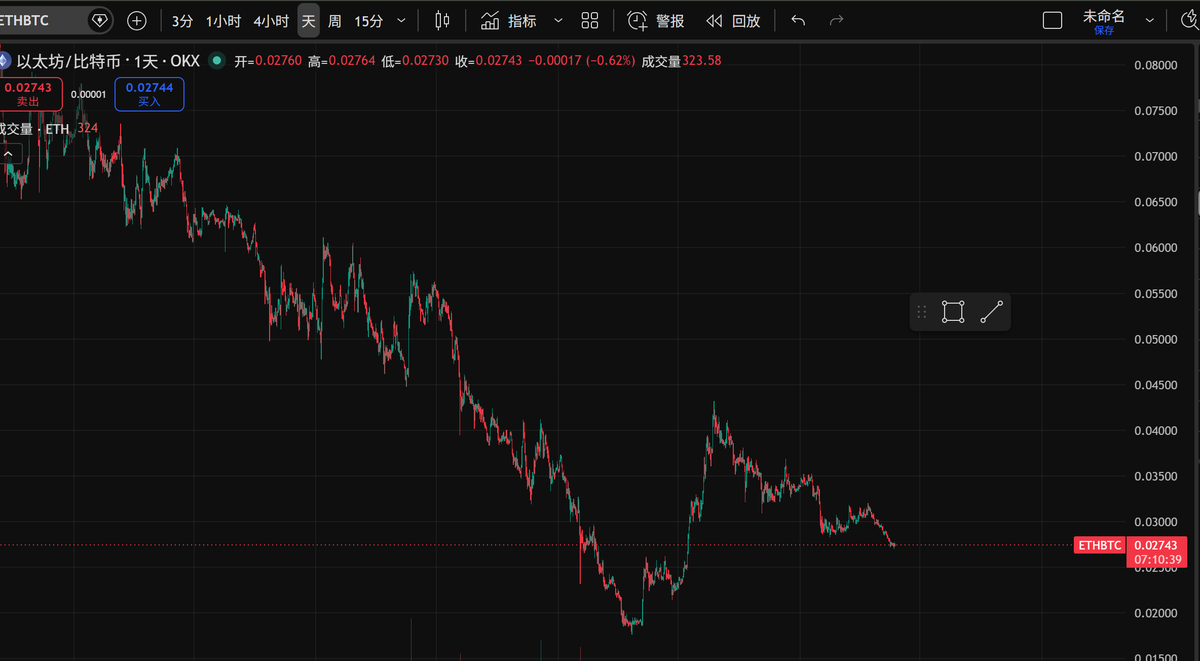Undo the last chart action

pyautogui.click(x=798, y=20)
